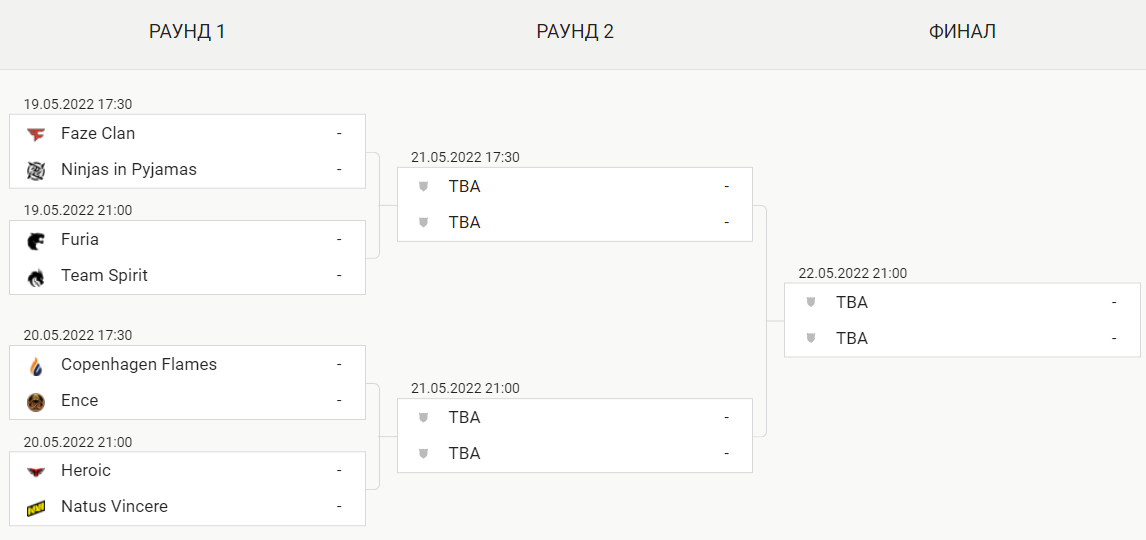1146x540 pixels.
Task: Click the Team Spirit dragon logo
Action: pyautogui.click(x=36, y=276)
